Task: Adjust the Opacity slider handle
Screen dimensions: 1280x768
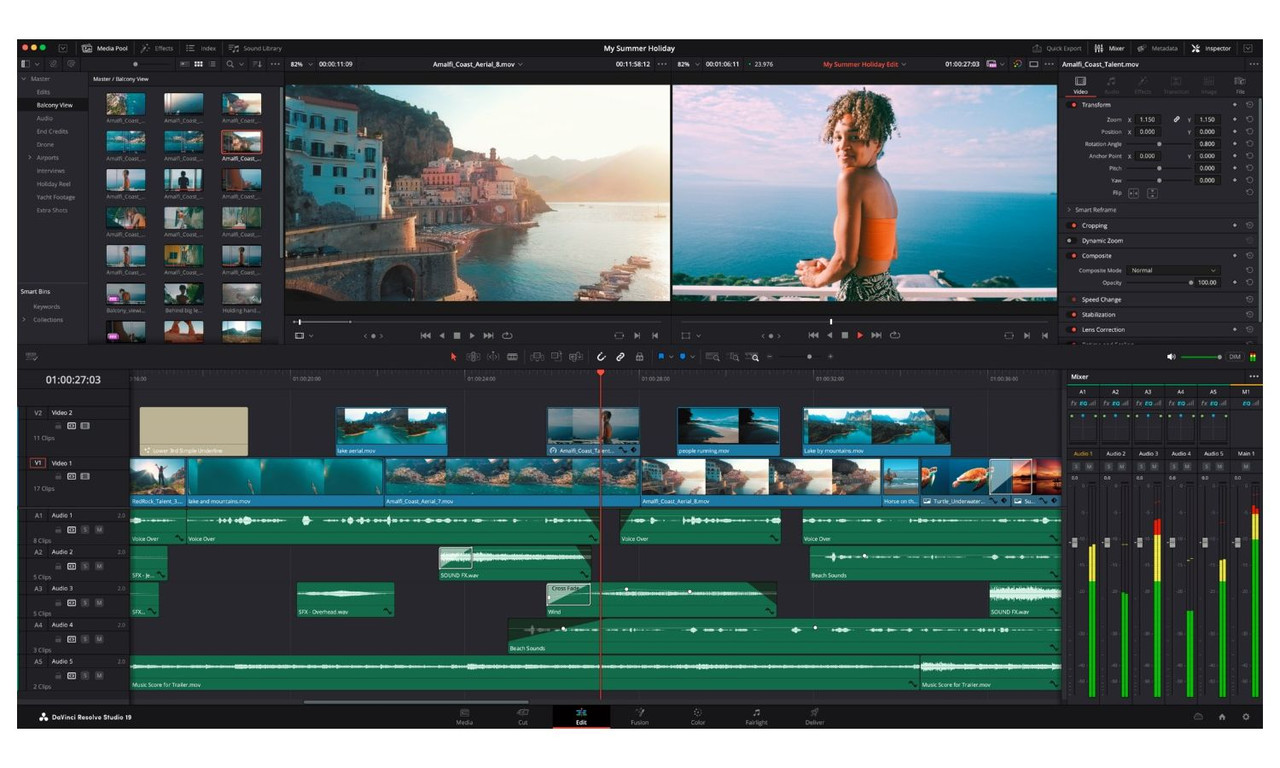Action: [x=1191, y=283]
